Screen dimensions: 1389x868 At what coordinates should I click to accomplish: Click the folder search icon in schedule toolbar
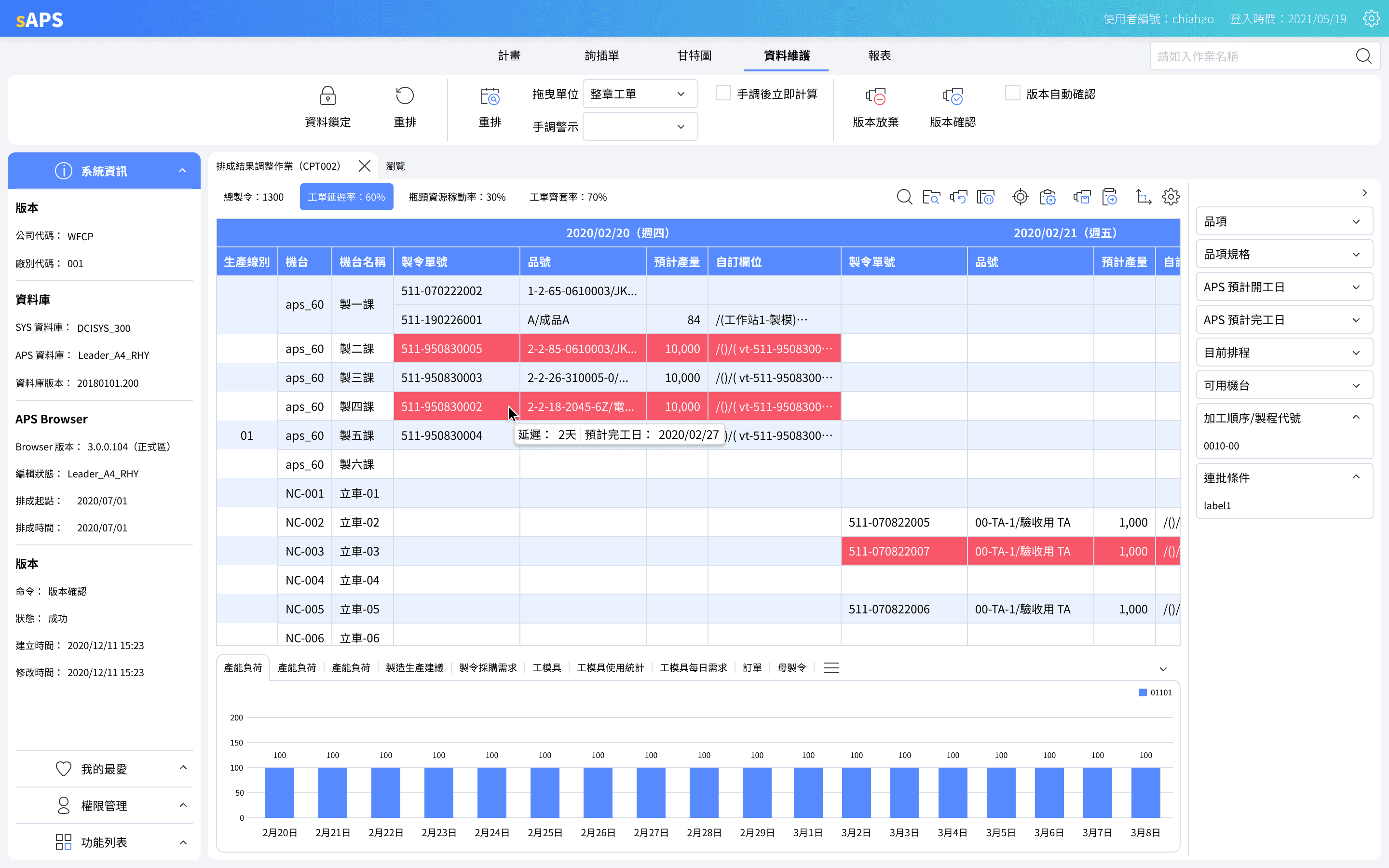point(931,198)
